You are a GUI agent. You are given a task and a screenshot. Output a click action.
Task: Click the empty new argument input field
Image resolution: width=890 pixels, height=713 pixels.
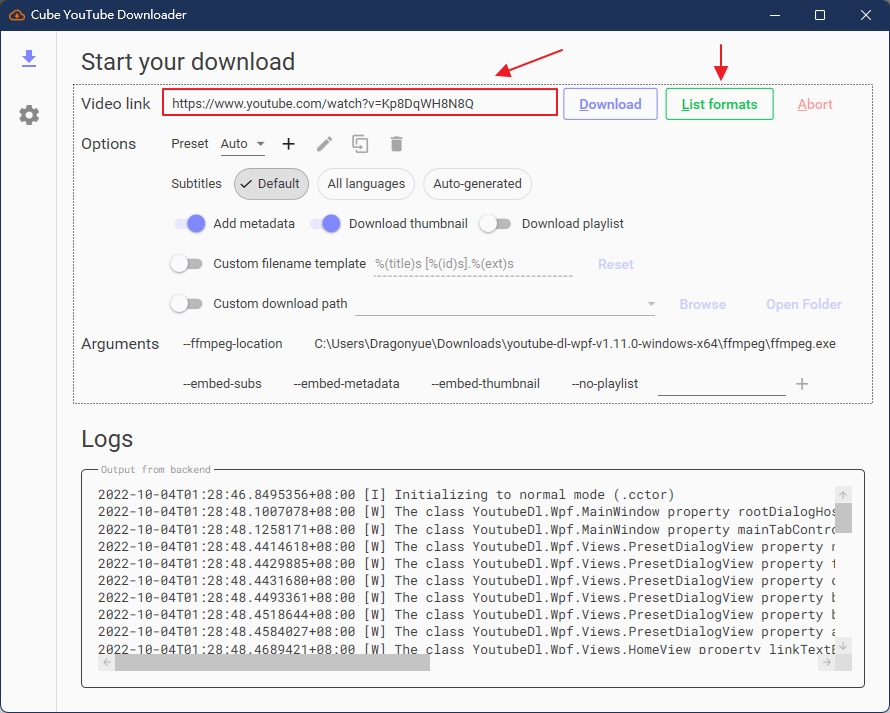pyautogui.click(x=722, y=384)
